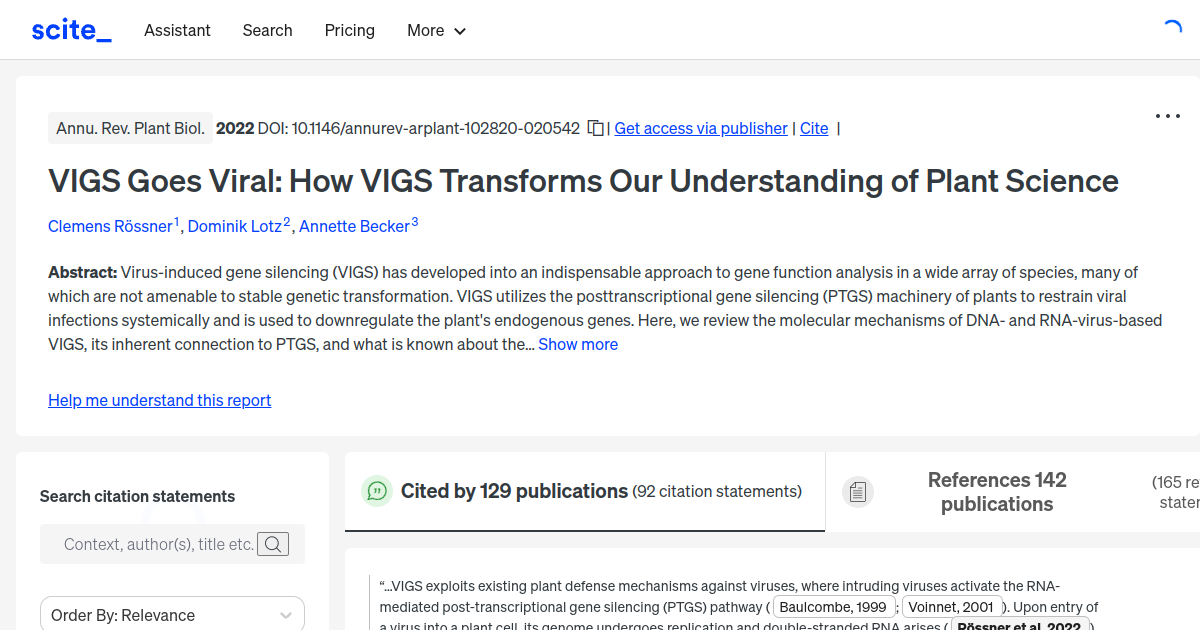Expand the abstract with Show more
Viewport: 1200px width, 630px height.
[578, 344]
